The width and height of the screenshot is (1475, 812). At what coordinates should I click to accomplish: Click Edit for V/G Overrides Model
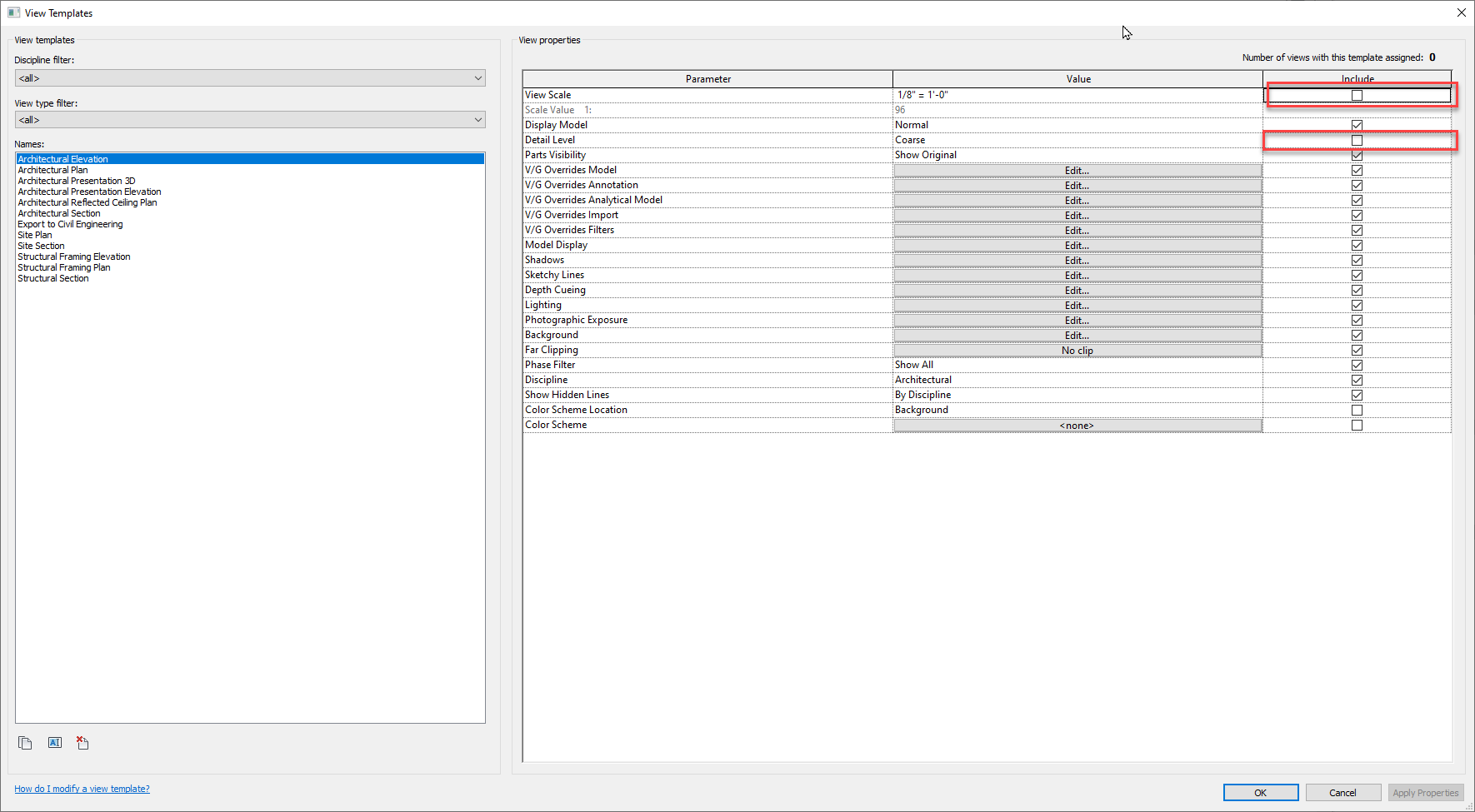(1076, 170)
